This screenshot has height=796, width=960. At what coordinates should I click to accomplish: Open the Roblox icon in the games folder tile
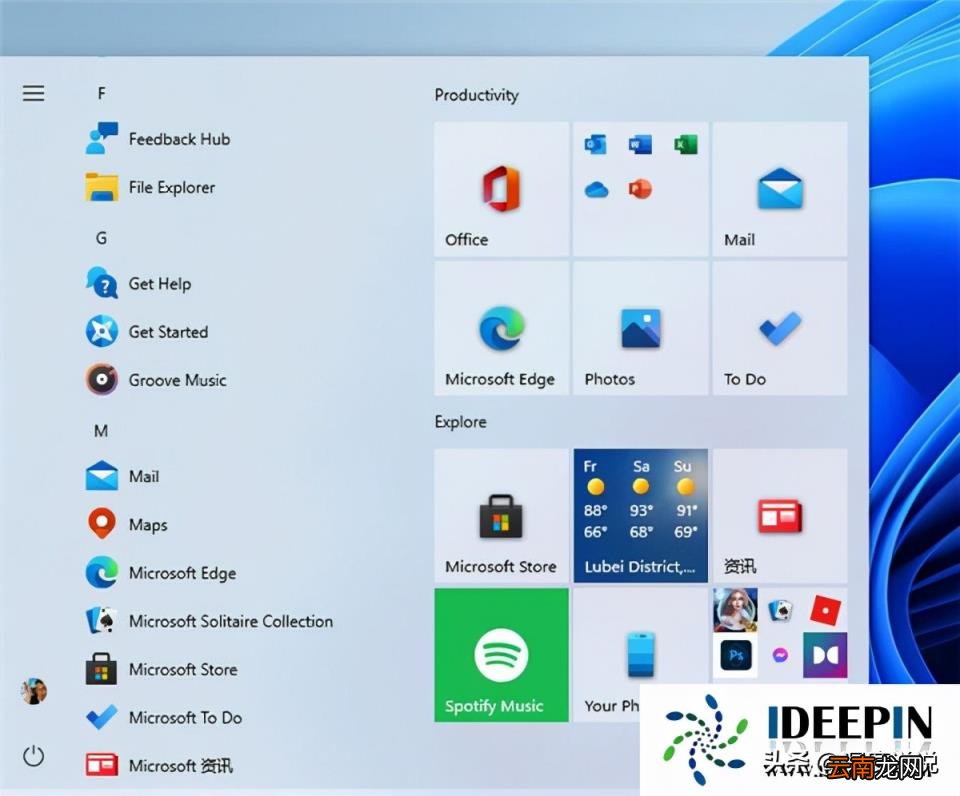click(825, 610)
